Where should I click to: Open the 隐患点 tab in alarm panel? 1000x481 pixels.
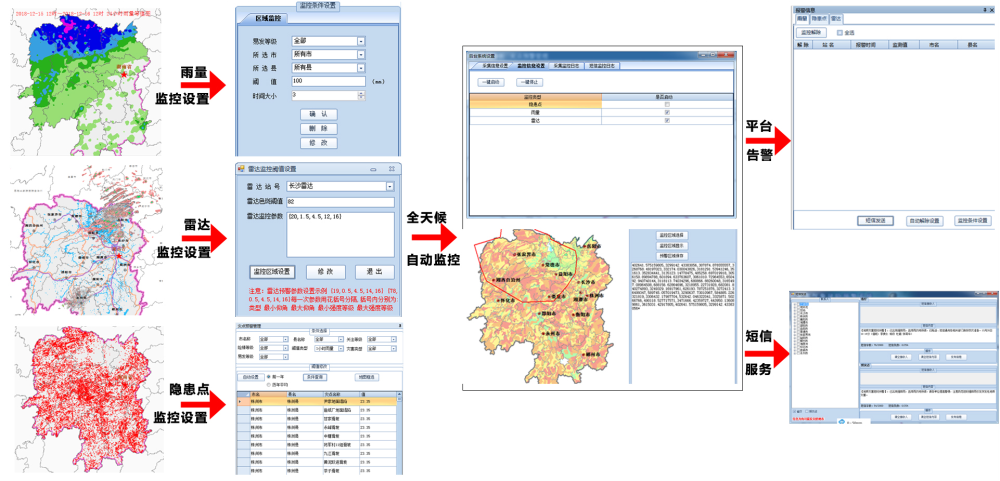(818, 18)
